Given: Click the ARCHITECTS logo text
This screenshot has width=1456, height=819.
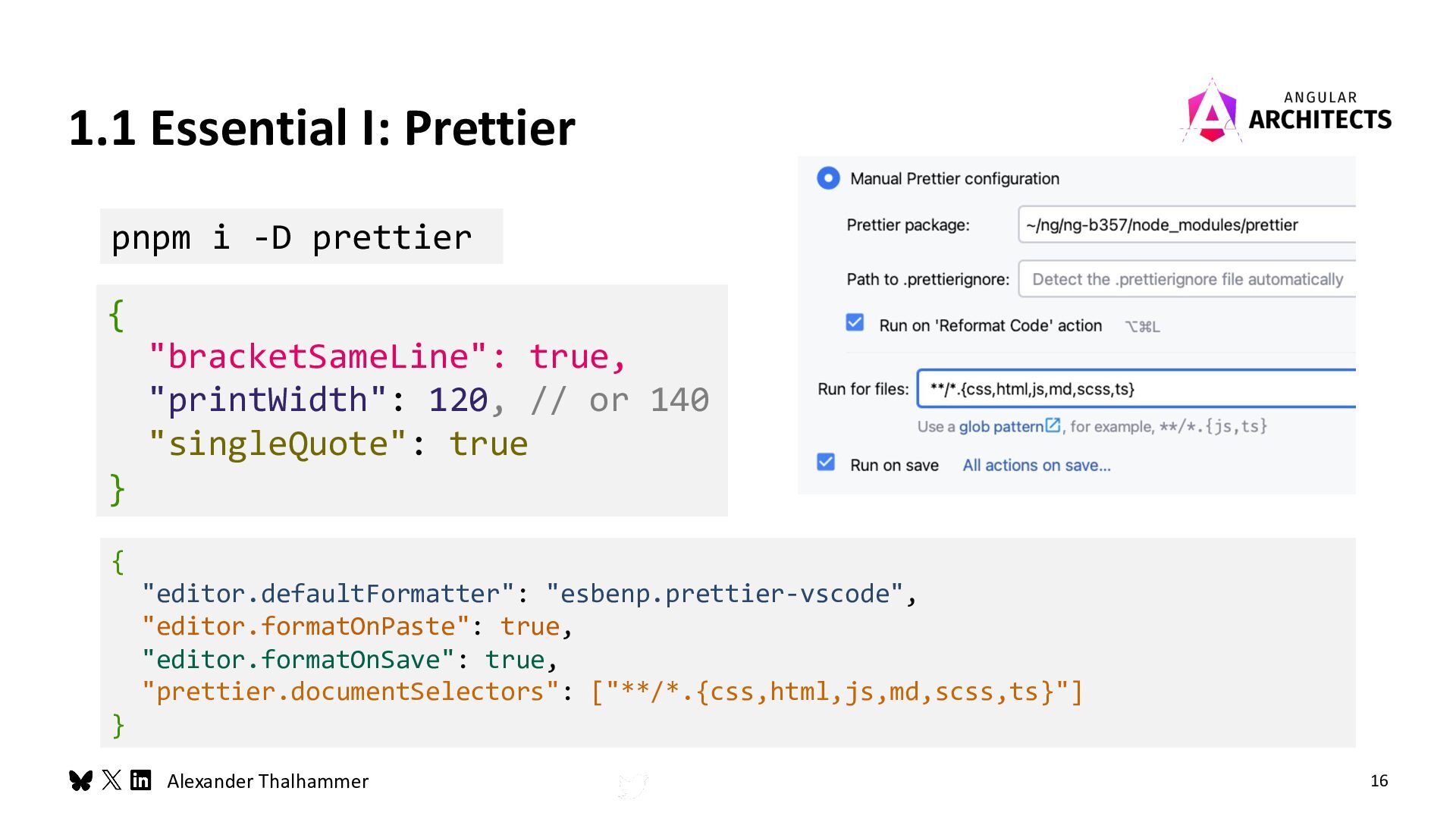Looking at the screenshot, I should click(1319, 119).
